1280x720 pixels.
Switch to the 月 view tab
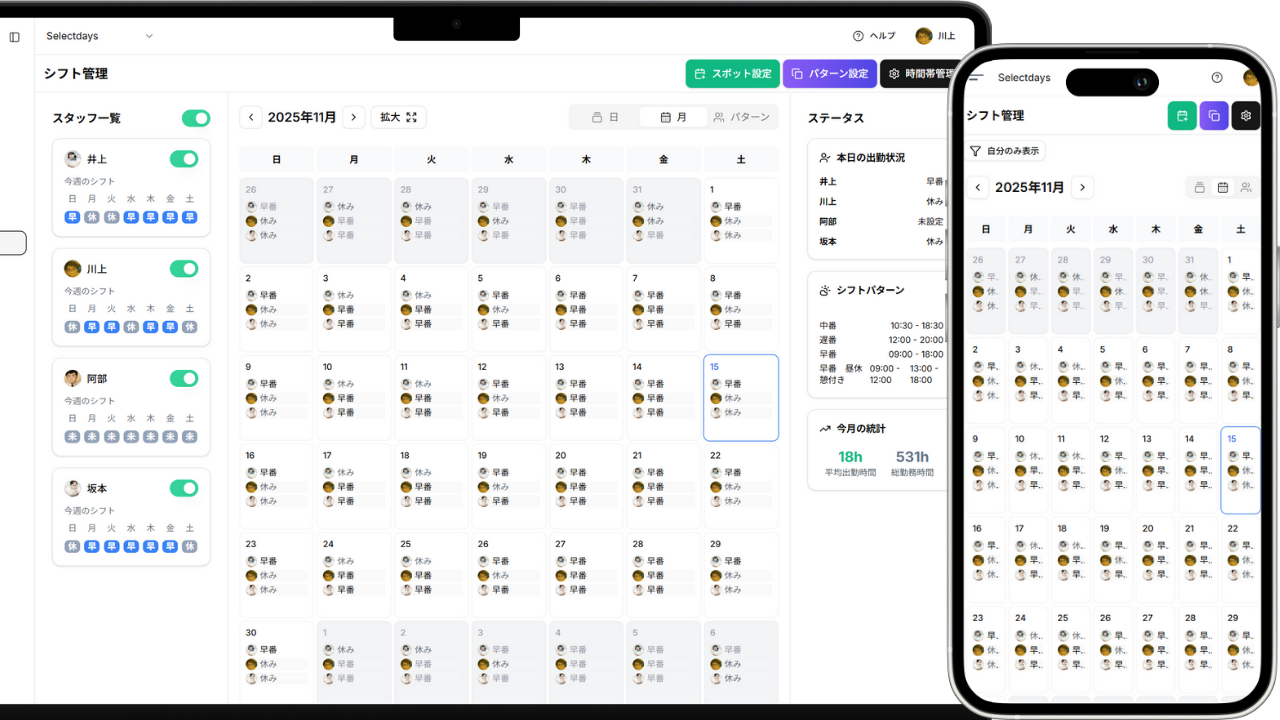674,117
